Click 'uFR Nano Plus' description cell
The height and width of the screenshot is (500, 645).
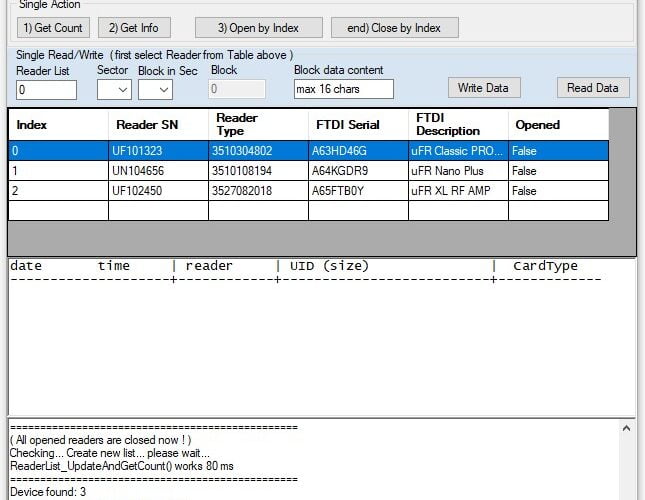458,171
